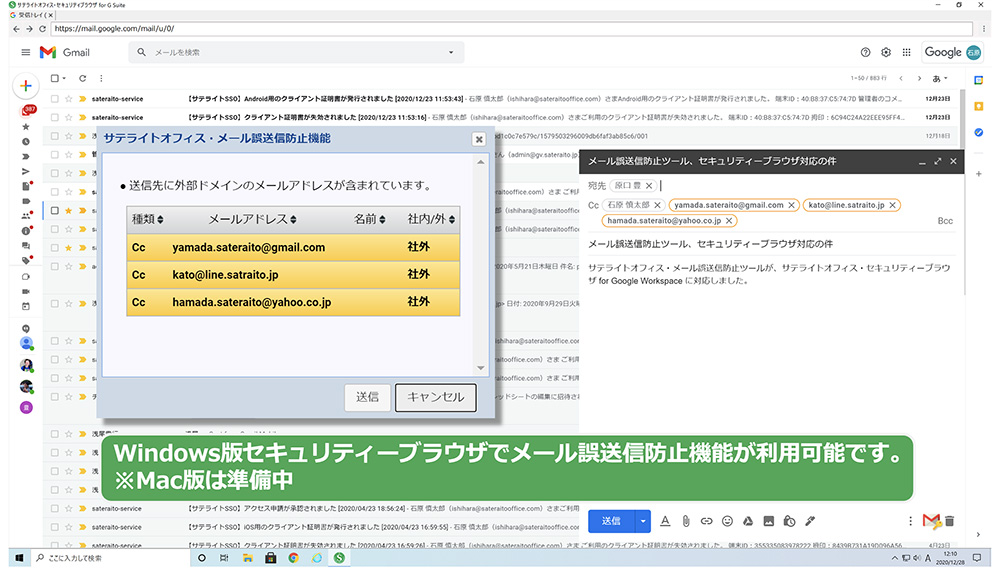Remove yamada.sateraito@gmail.com recipient chip
1000x570 pixels.
[x=791, y=205]
